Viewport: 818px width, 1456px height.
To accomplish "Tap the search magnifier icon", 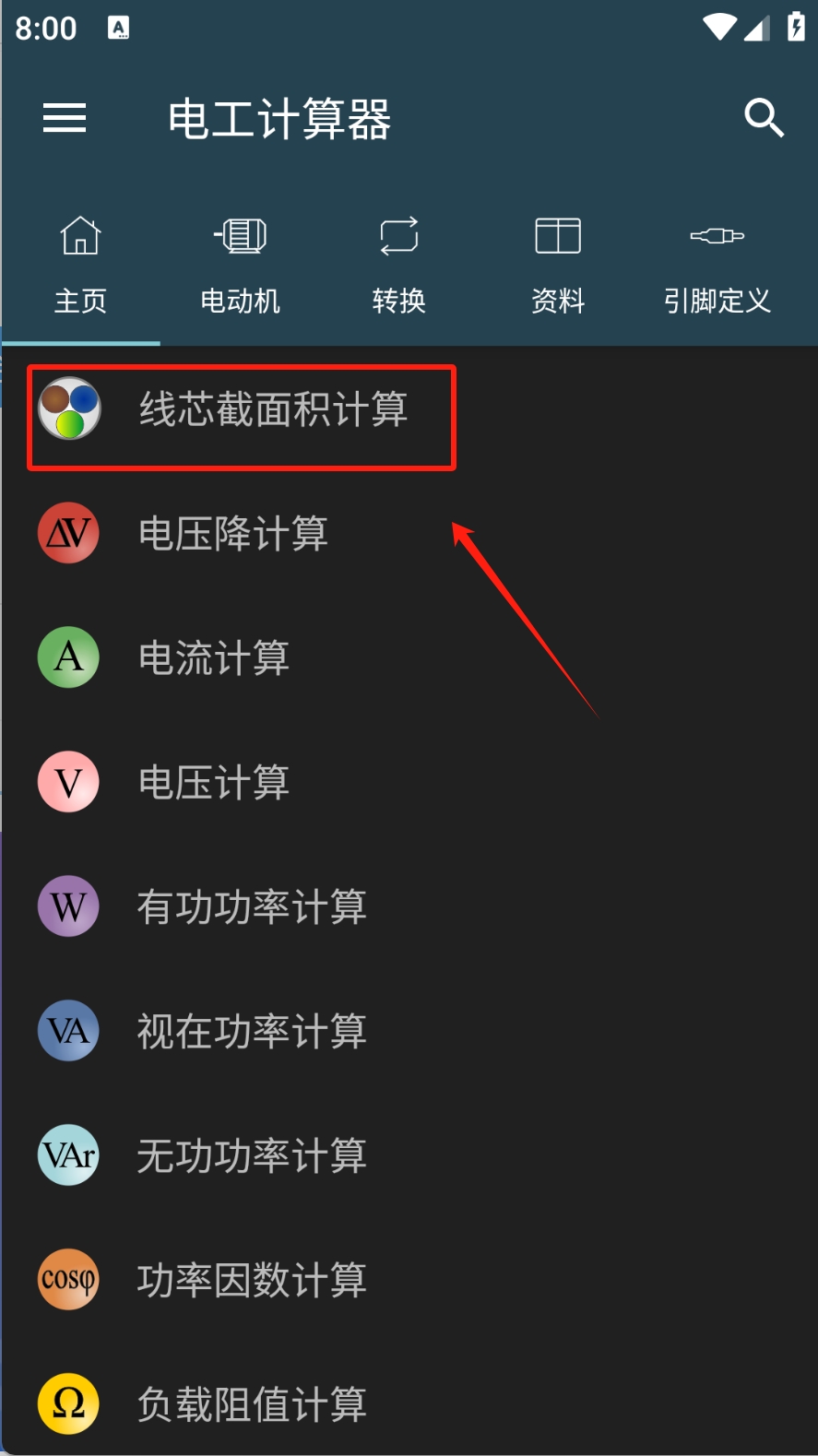I will pyautogui.click(x=764, y=118).
